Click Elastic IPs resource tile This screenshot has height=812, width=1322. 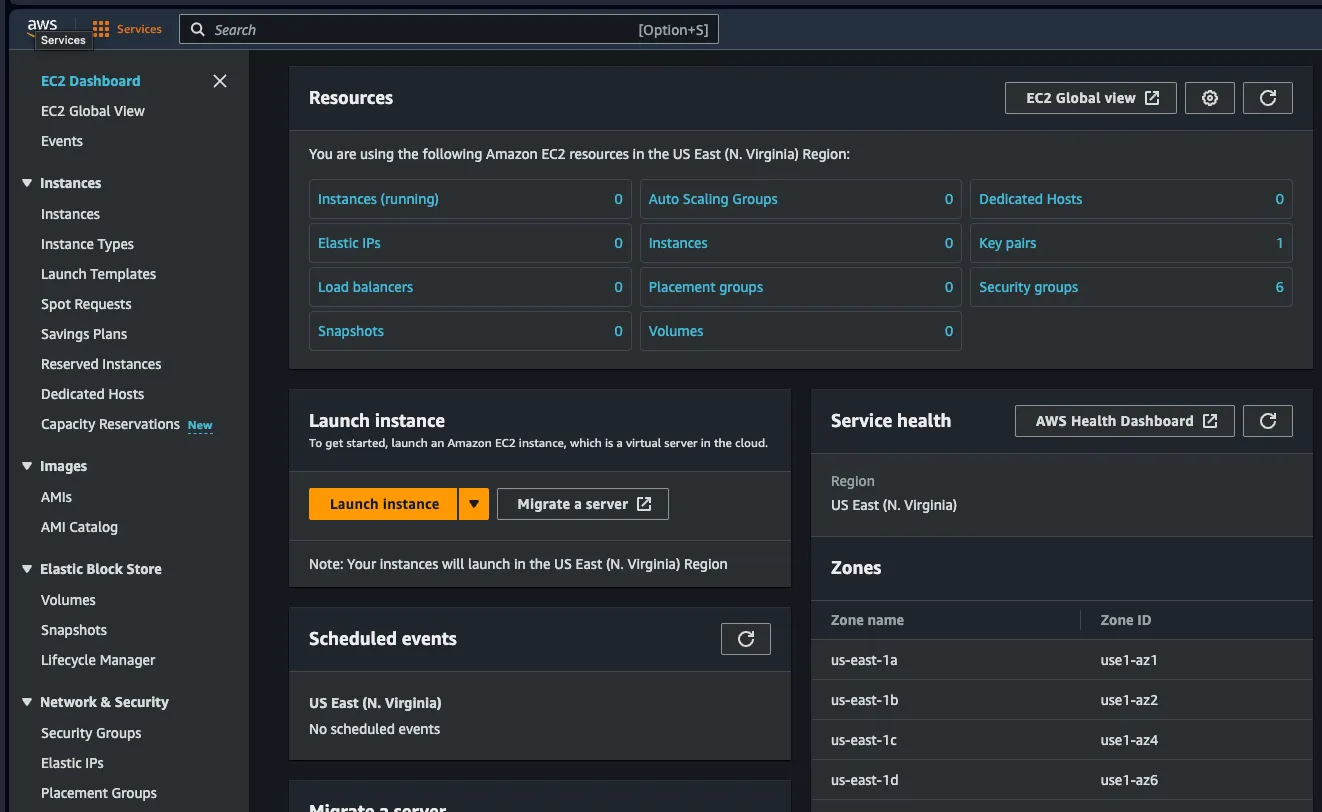[x=470, y=243]
